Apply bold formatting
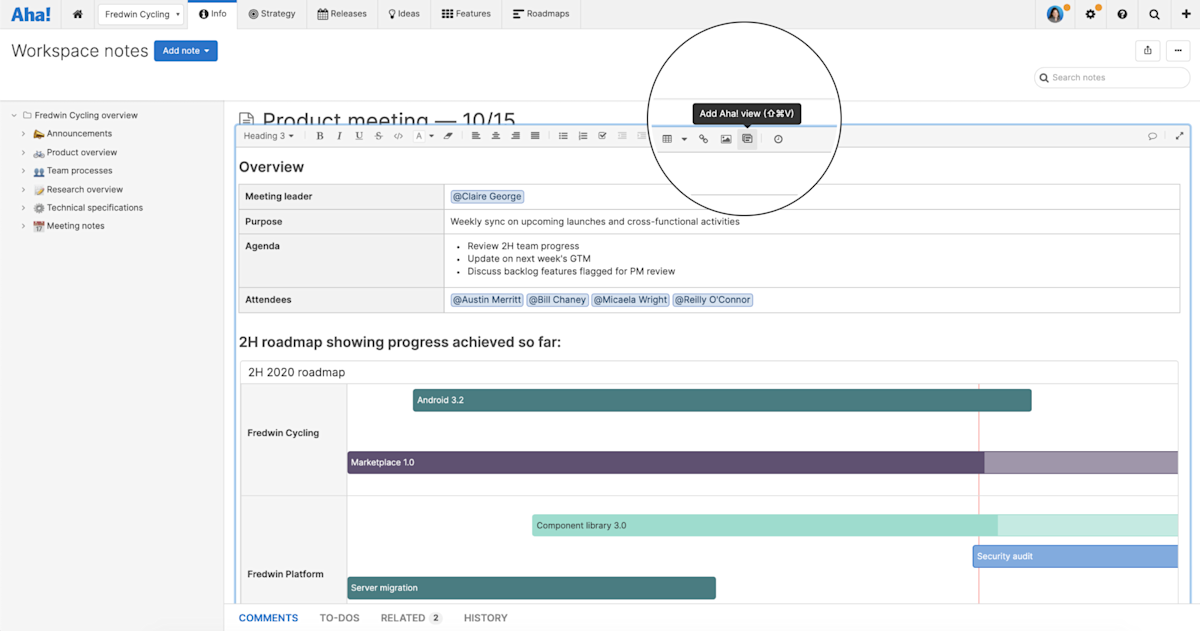 (x=320, y=136)
